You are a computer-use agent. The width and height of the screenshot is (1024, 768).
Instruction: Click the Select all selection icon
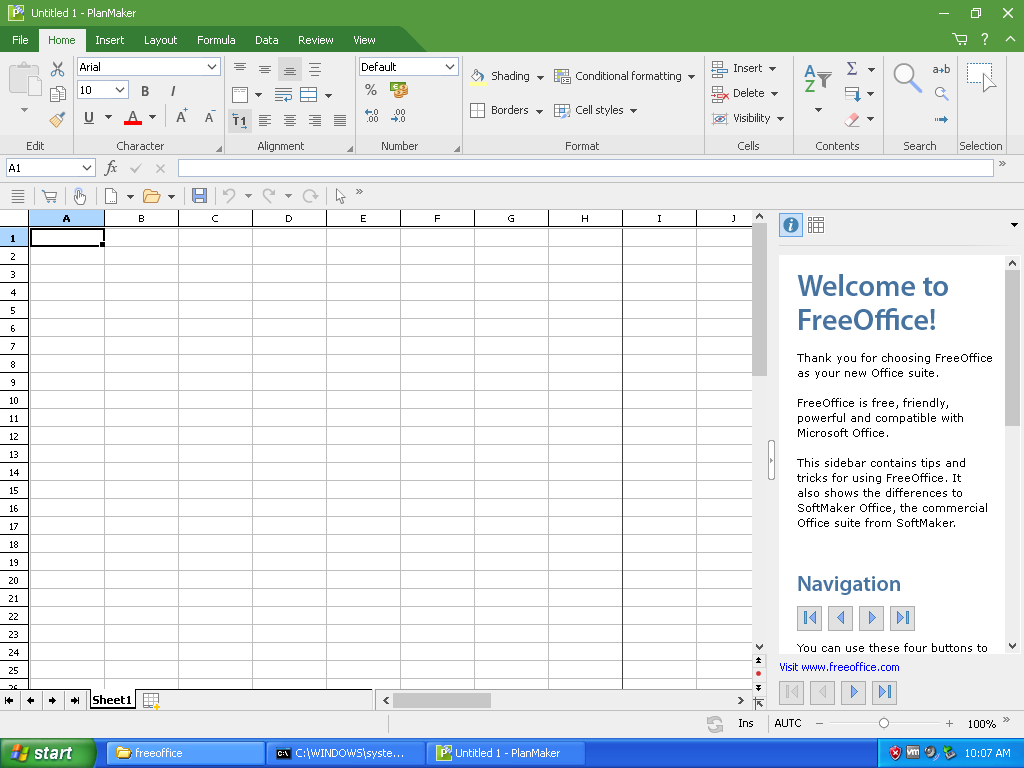[x=982, y=78]
